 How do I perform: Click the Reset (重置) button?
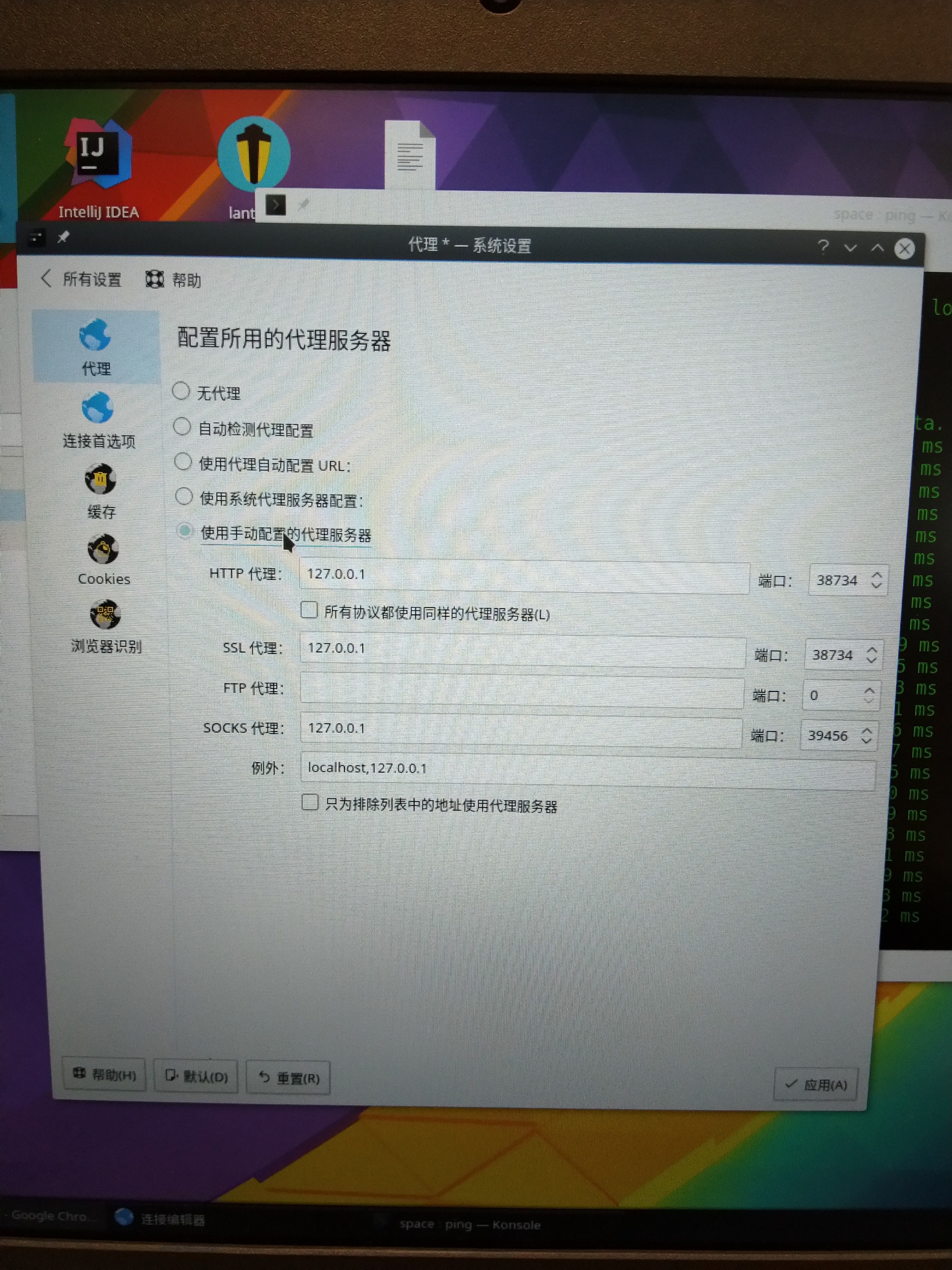(x=289, y=1078)
